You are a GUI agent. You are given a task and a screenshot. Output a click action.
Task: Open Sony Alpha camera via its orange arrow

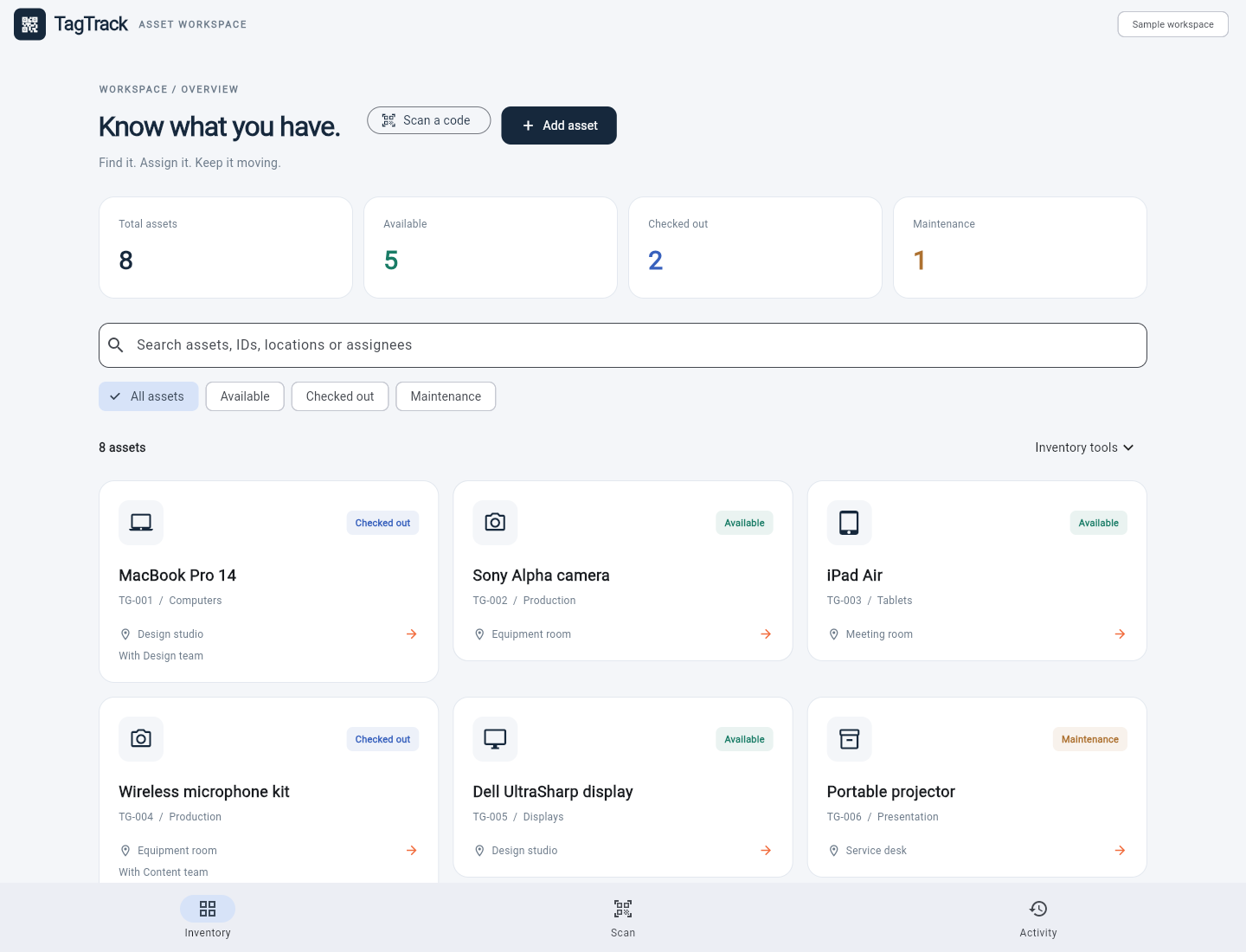pos(766,634)
